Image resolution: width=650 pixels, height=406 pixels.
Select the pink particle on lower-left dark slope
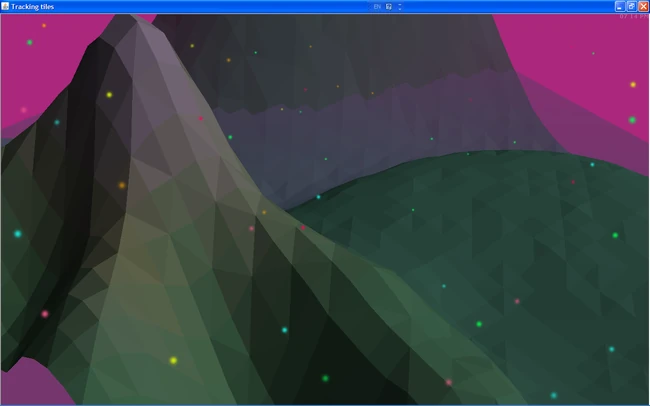click(45, 314)
